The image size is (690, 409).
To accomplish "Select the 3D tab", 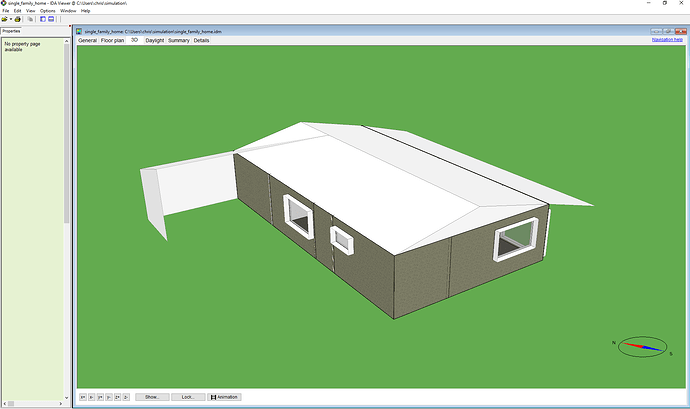I will (134, 40).
